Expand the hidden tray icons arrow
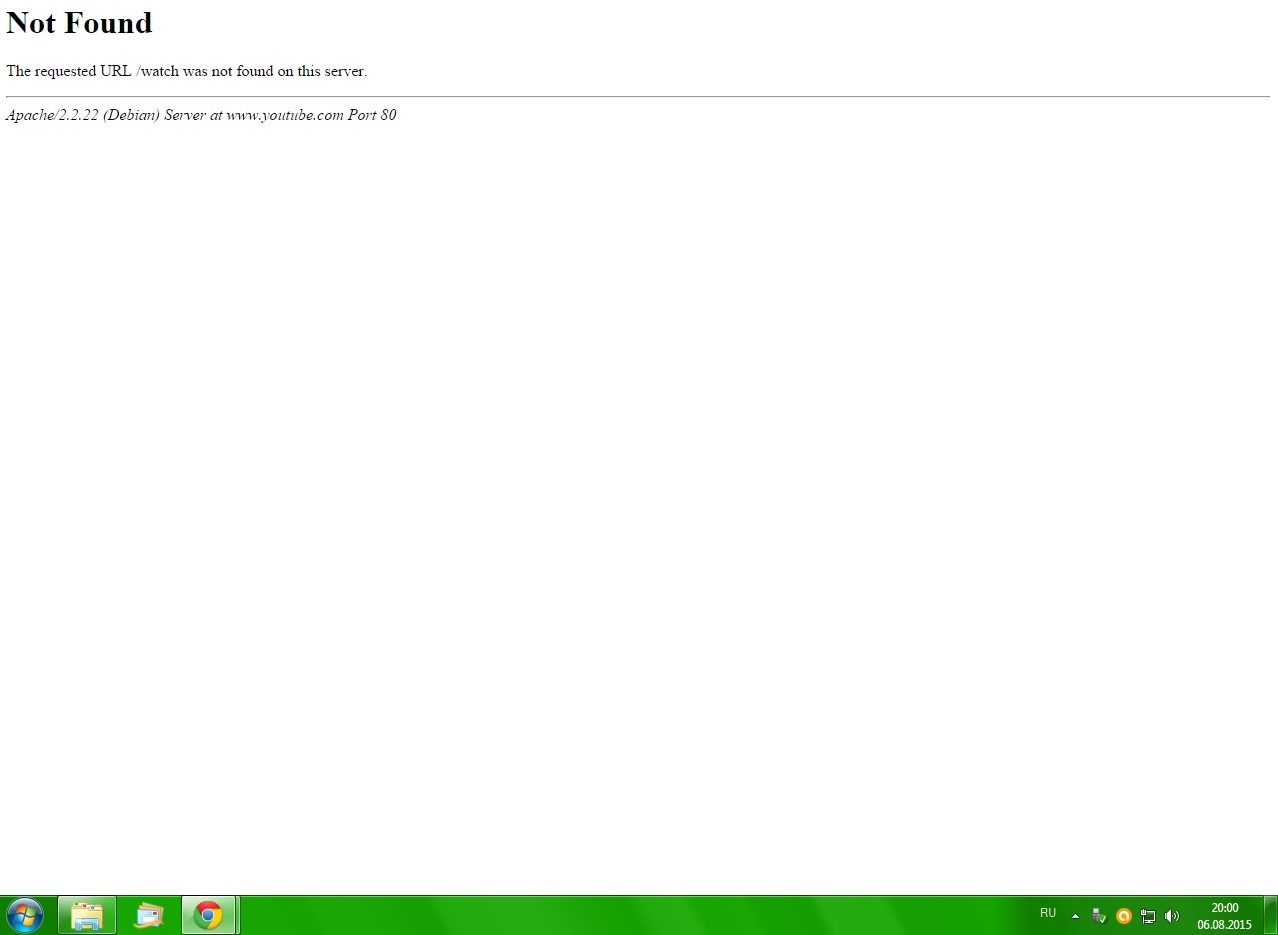 (x=1075, y=915)
